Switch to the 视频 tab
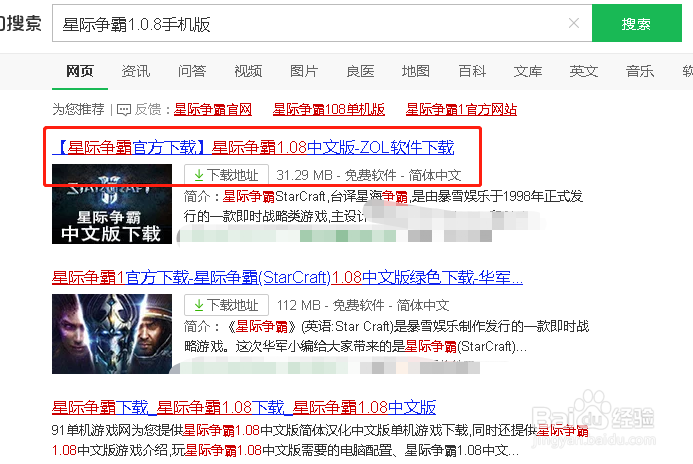 click(248, 71)
